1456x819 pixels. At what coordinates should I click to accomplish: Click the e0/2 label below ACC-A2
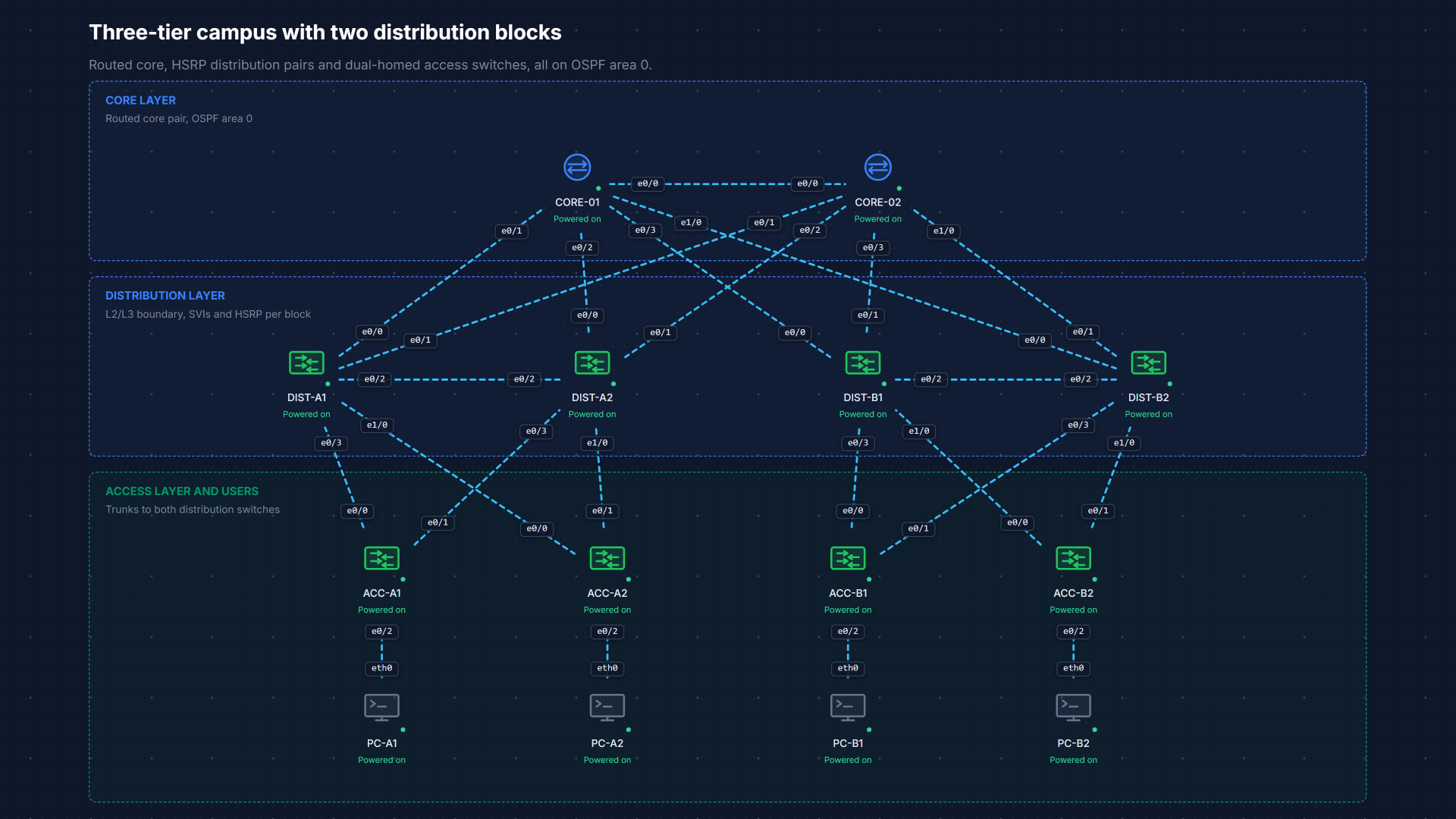[x=607, y=631]
